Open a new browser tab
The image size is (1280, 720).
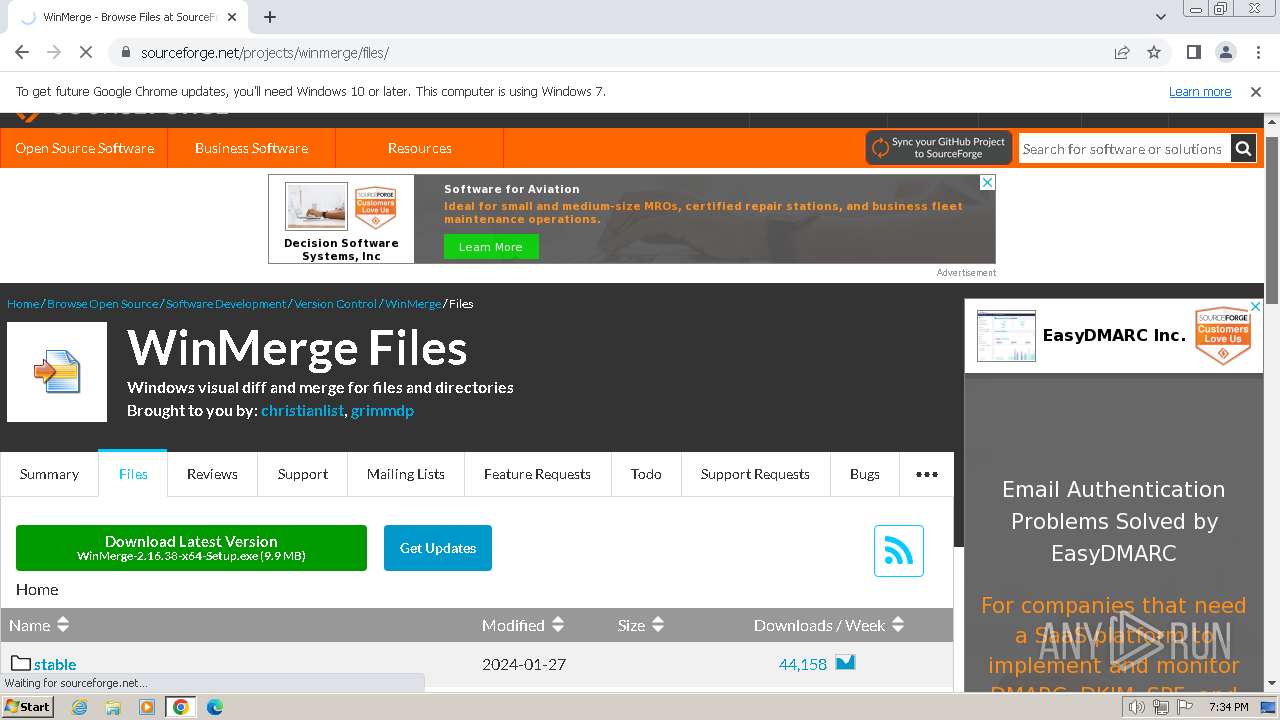(270, 17)
